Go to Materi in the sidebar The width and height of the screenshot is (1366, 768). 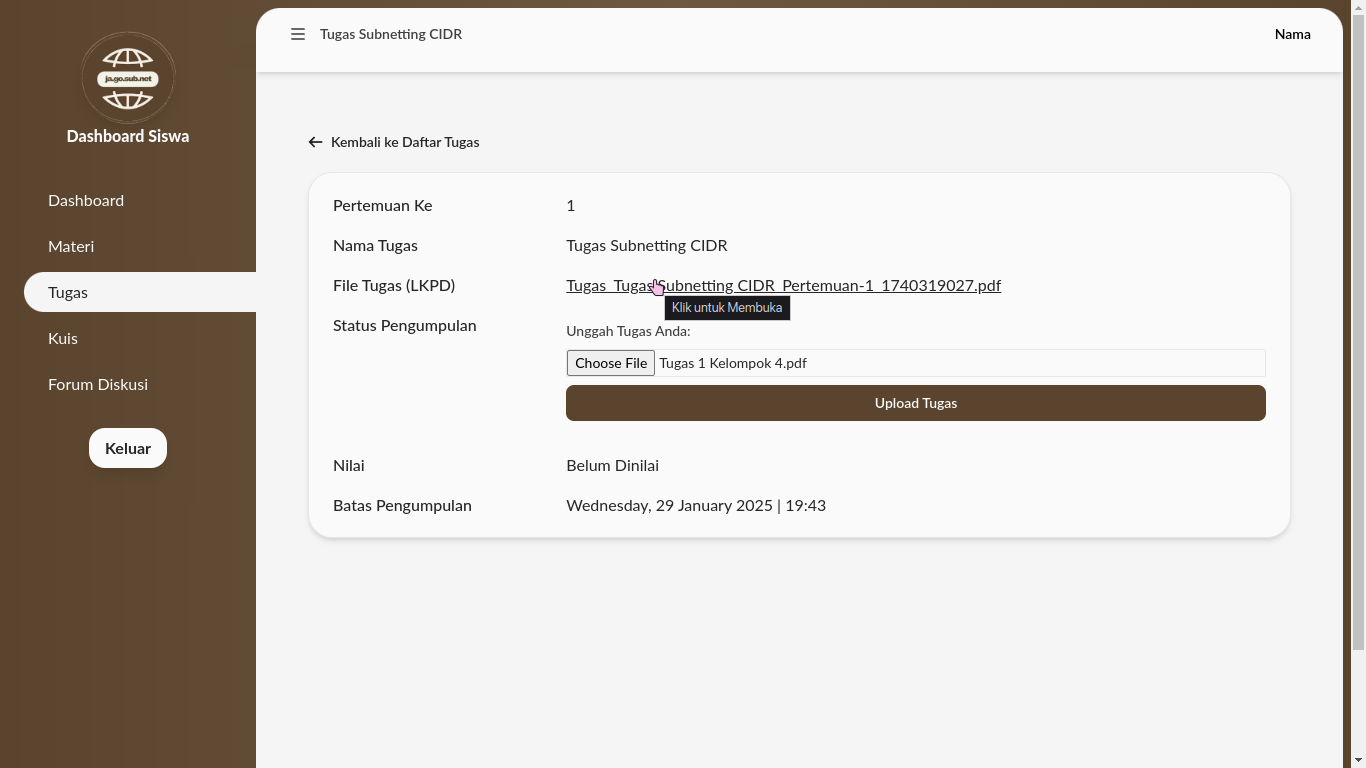[x=71, y=246]
